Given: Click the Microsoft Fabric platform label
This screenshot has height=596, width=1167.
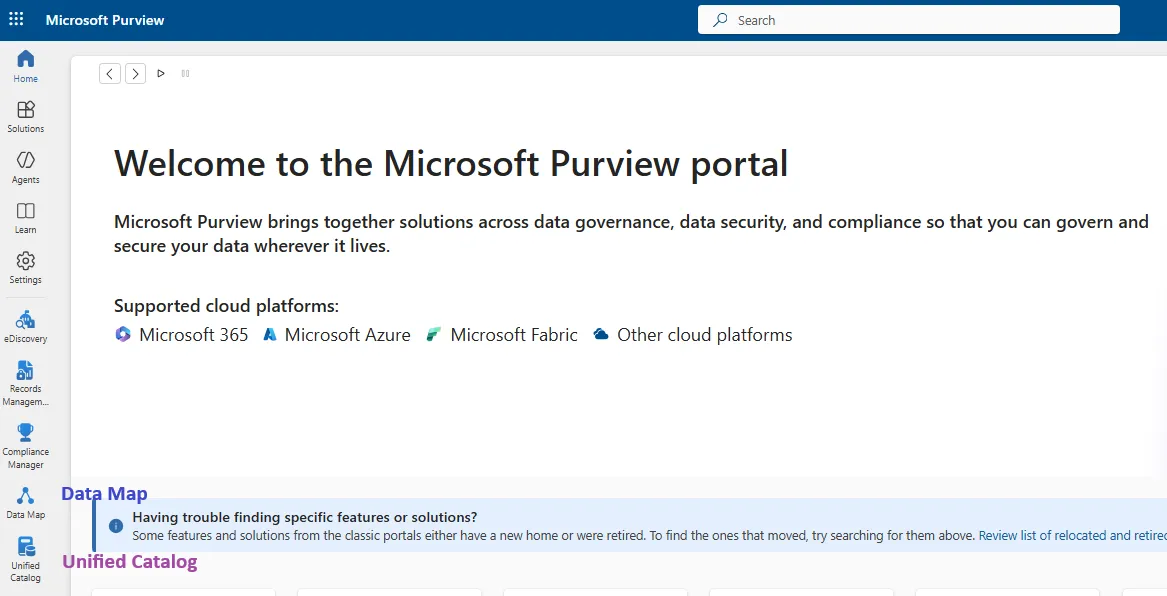Looking at the screenshot, I should [x=514, y=335].
